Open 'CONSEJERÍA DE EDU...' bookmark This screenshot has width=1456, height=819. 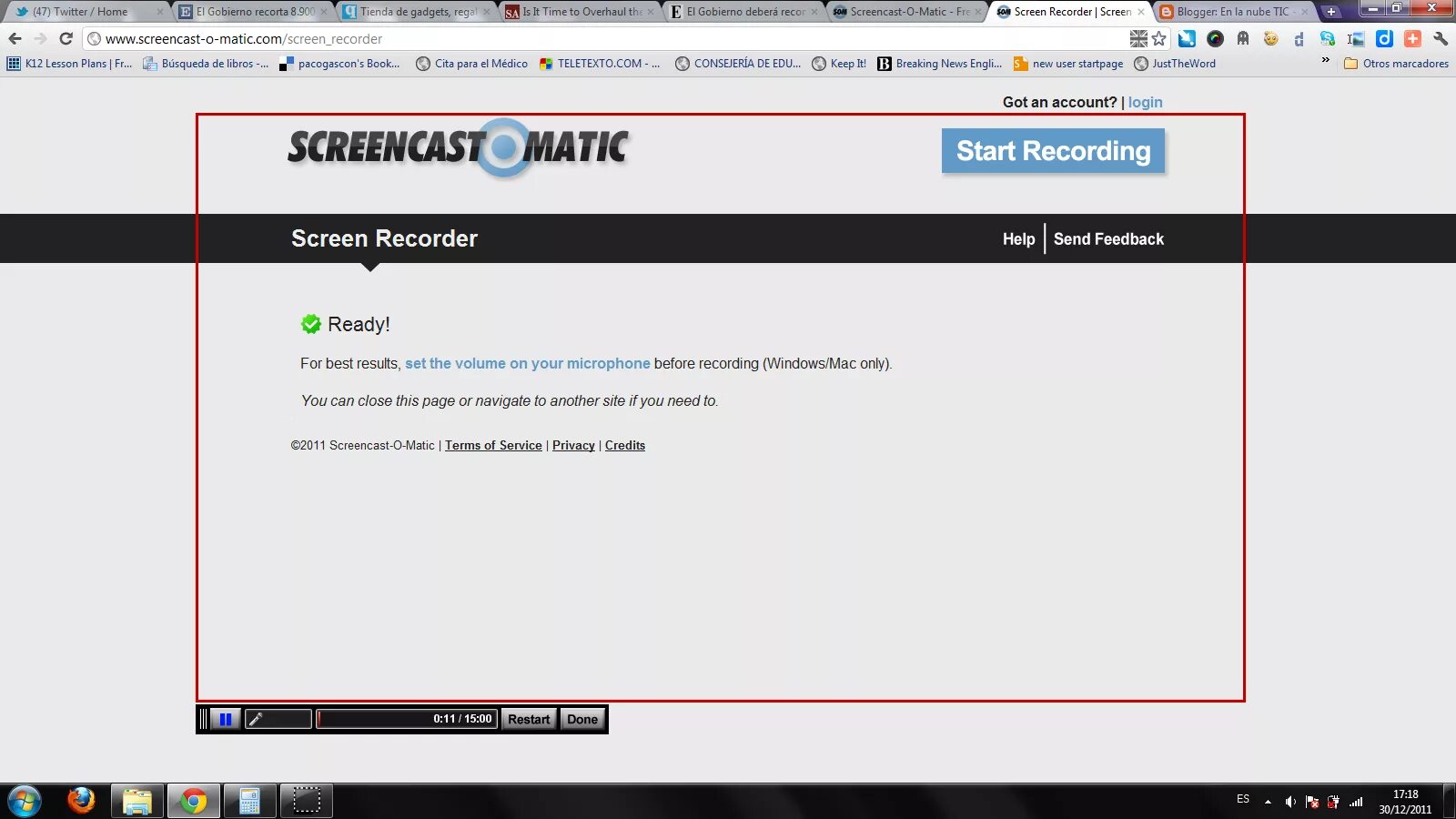pyautogui.click(x=739, y=64)
